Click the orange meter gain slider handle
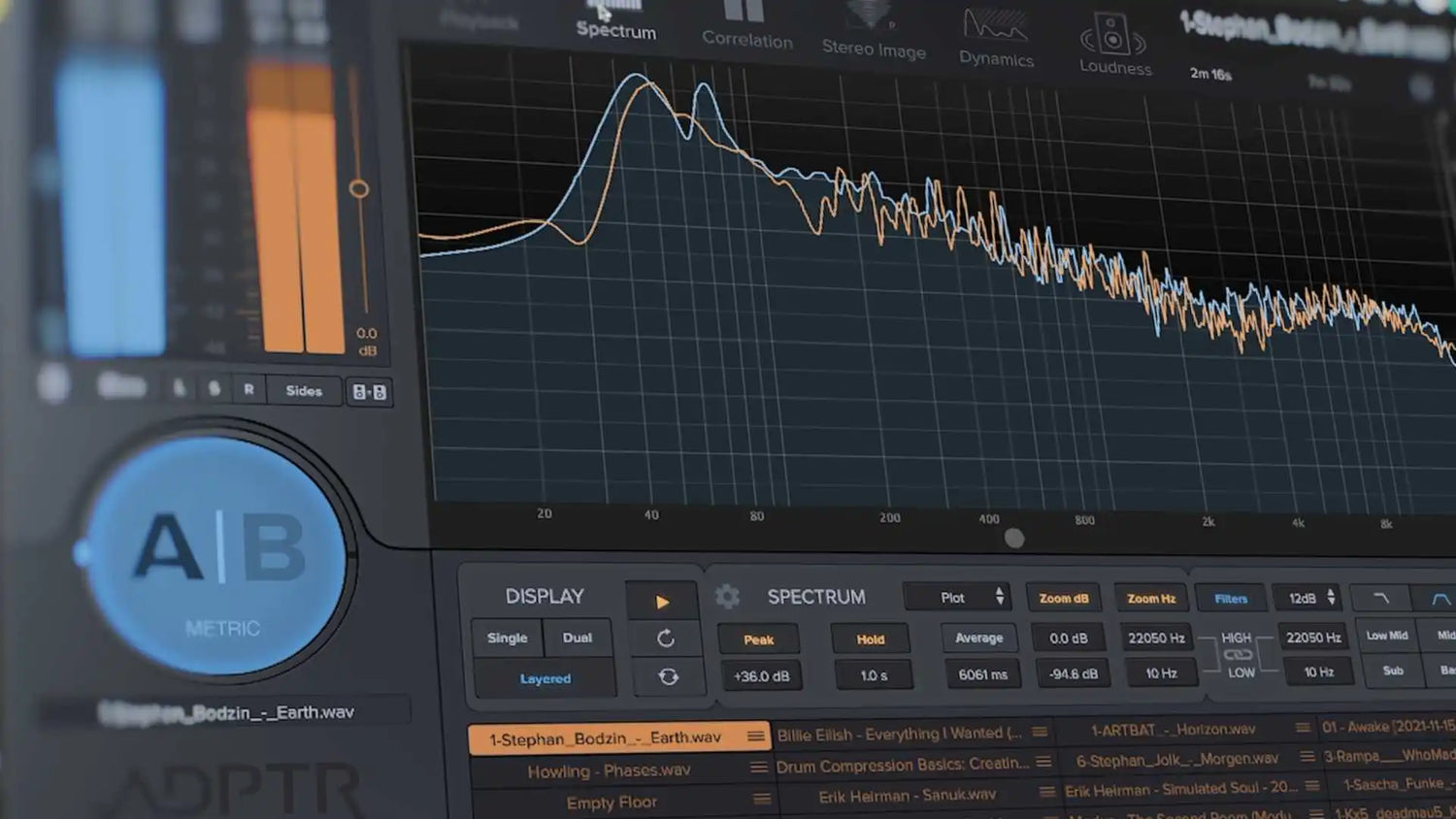This screenshot has height=819, width=1456. pos(359,188)
